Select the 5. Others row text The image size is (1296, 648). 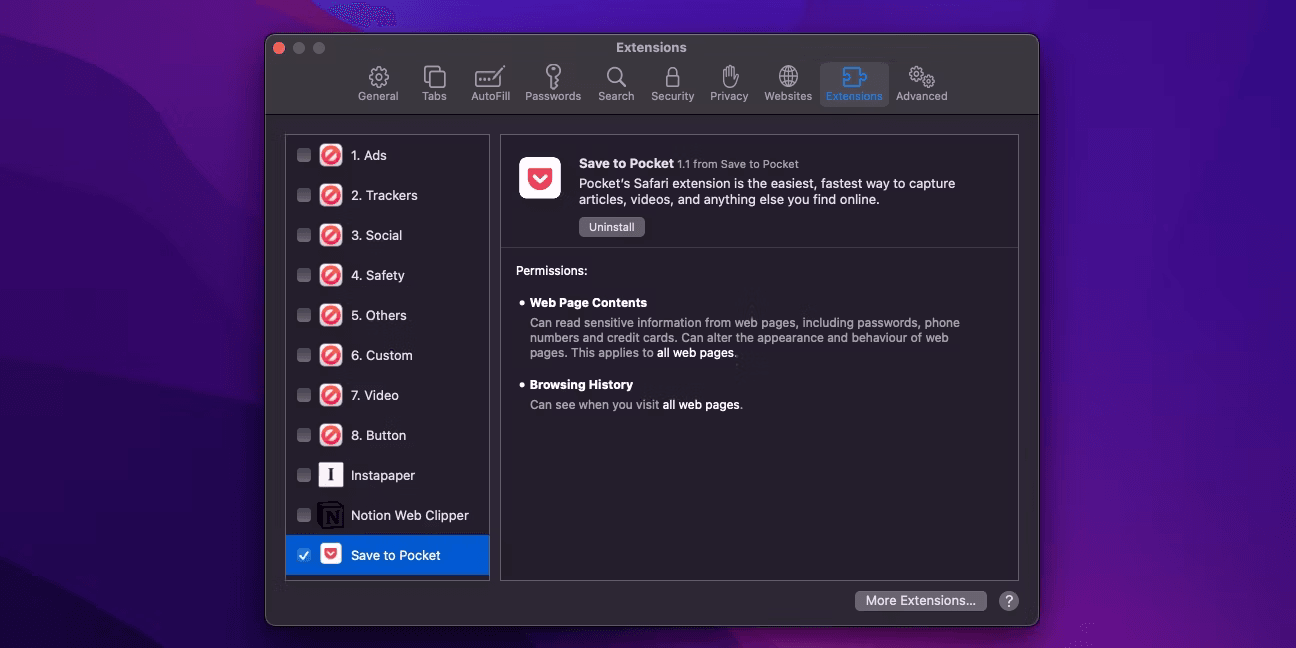(x=379, y=315)
